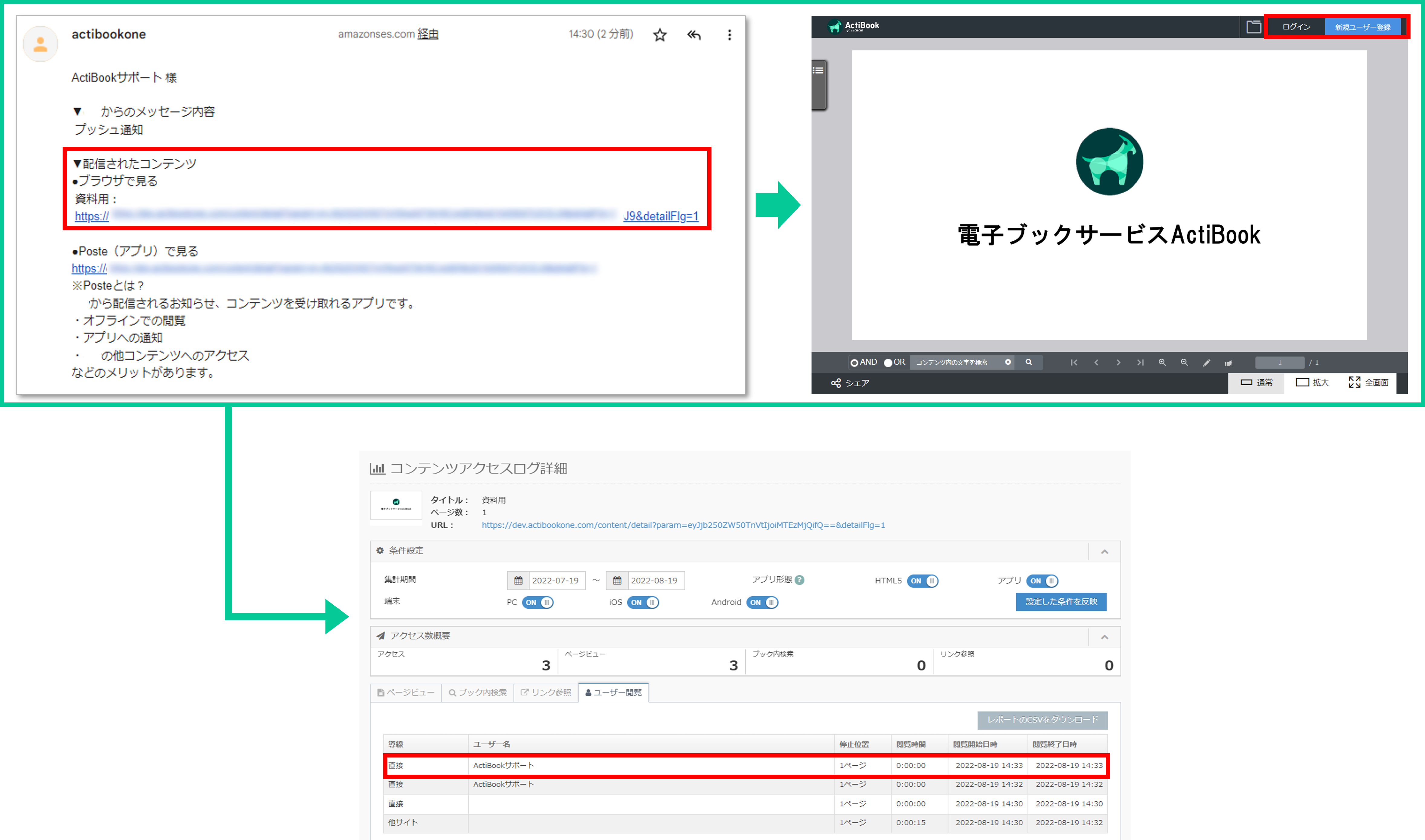The image size is (1425, 840).
Task: Open the start date calendar icon for 2022-07-19
Action: point(518,580)
